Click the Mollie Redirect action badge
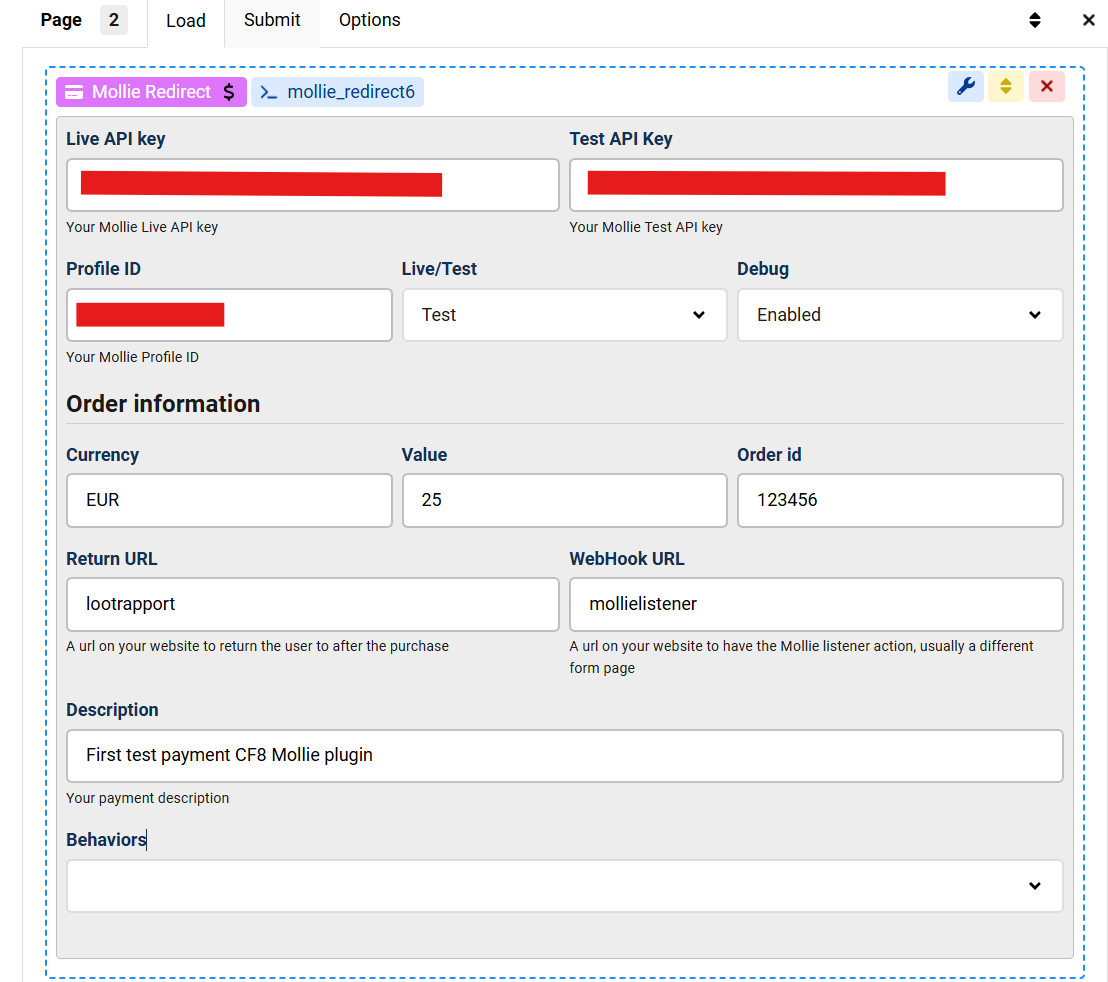Viewport: 1108px width, 982px height. click(x=151, y=92)
